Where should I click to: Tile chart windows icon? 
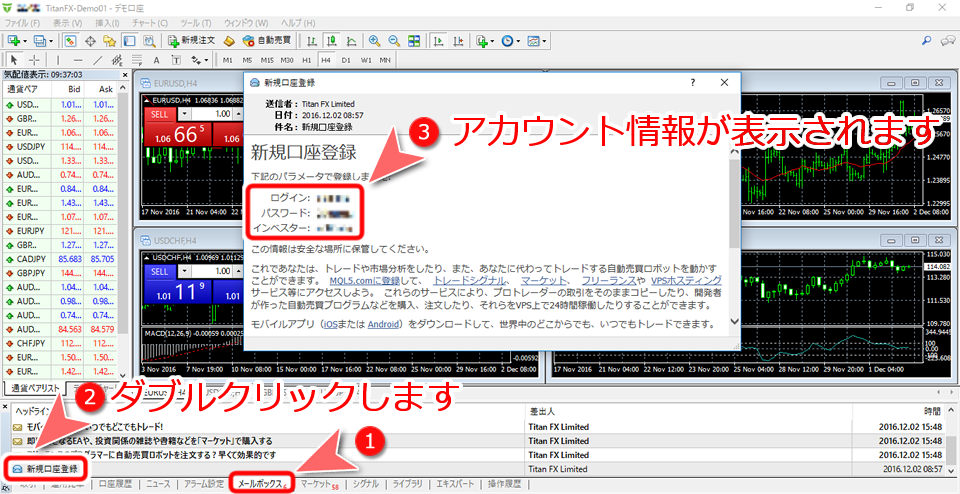pos(414,41)
